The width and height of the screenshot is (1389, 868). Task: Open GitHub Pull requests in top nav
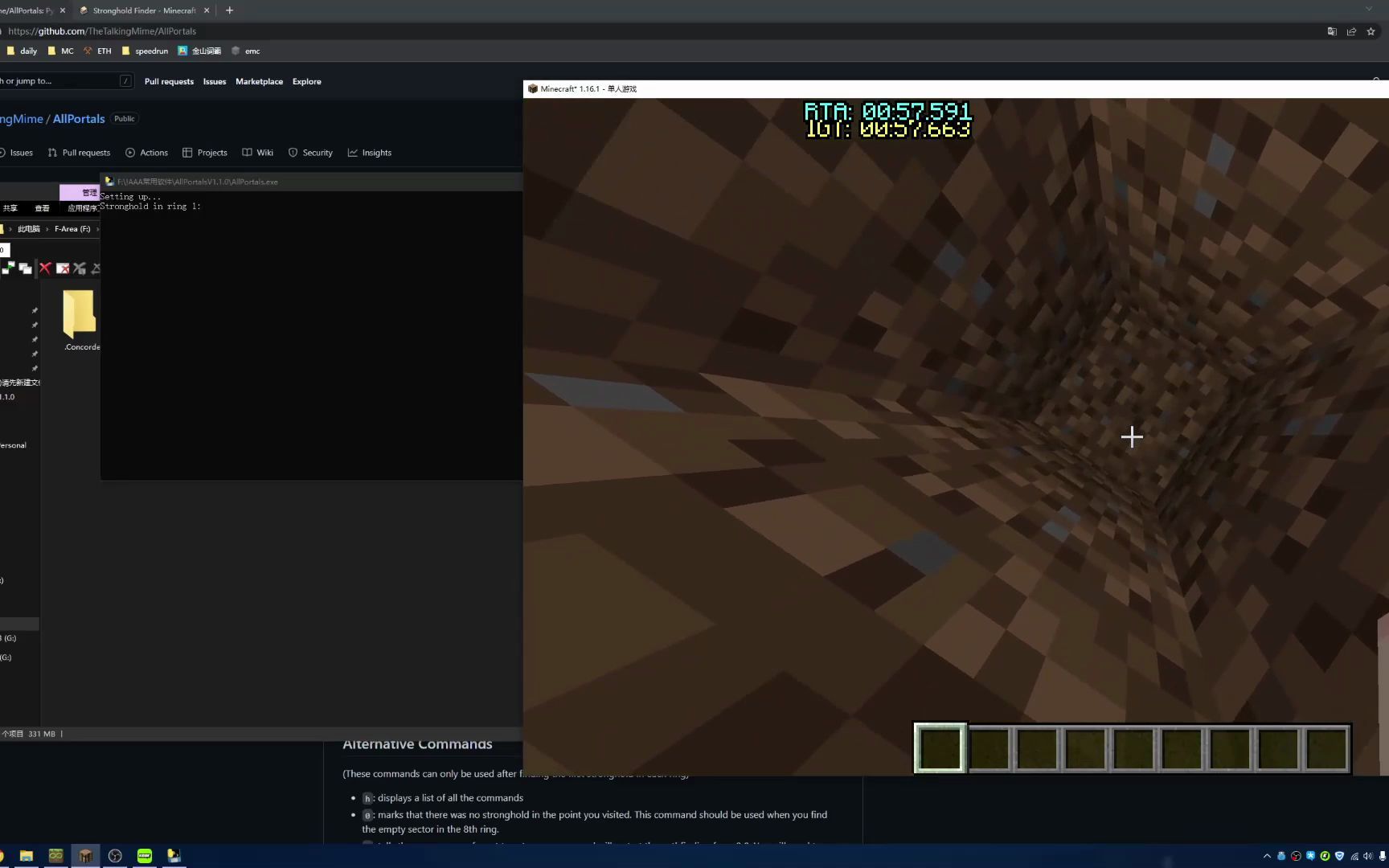(x=169, y=81)
